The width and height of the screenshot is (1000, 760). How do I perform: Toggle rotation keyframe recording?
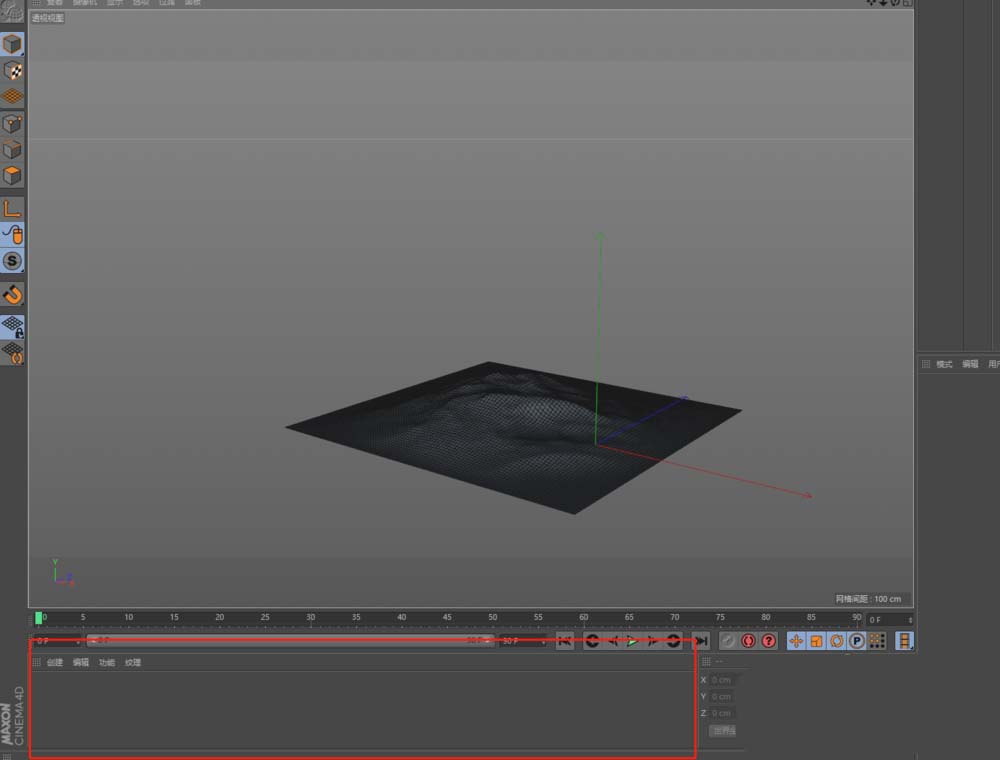(837, 641)
